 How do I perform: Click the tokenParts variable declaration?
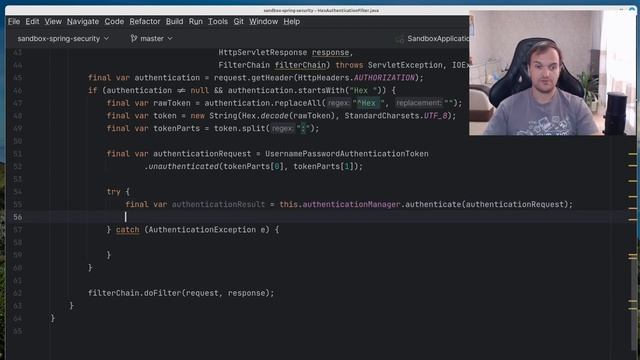click(x=176, y=129)
